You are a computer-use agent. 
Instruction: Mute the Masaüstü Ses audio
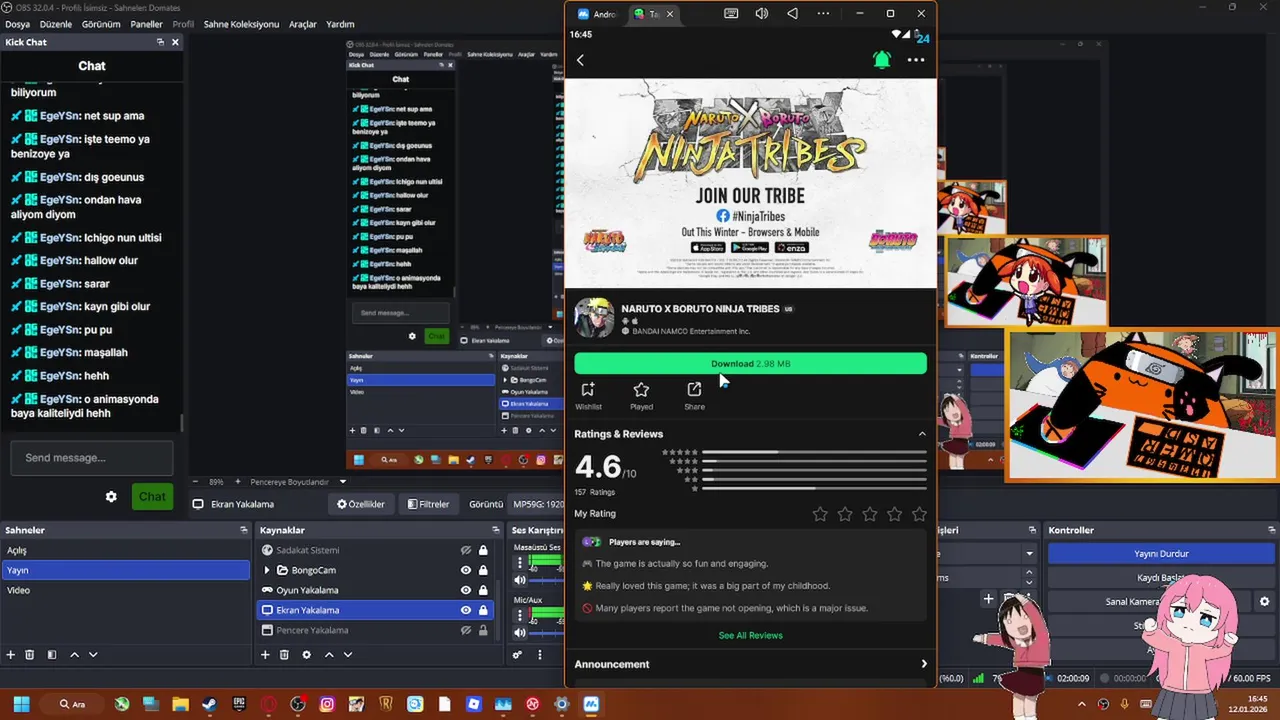tap(519, 580)
